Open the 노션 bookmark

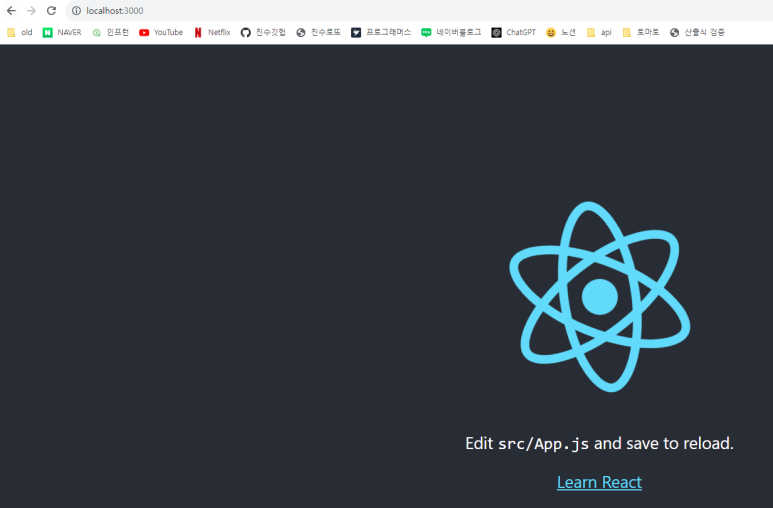pyautogui.click(x=561, y=33)
